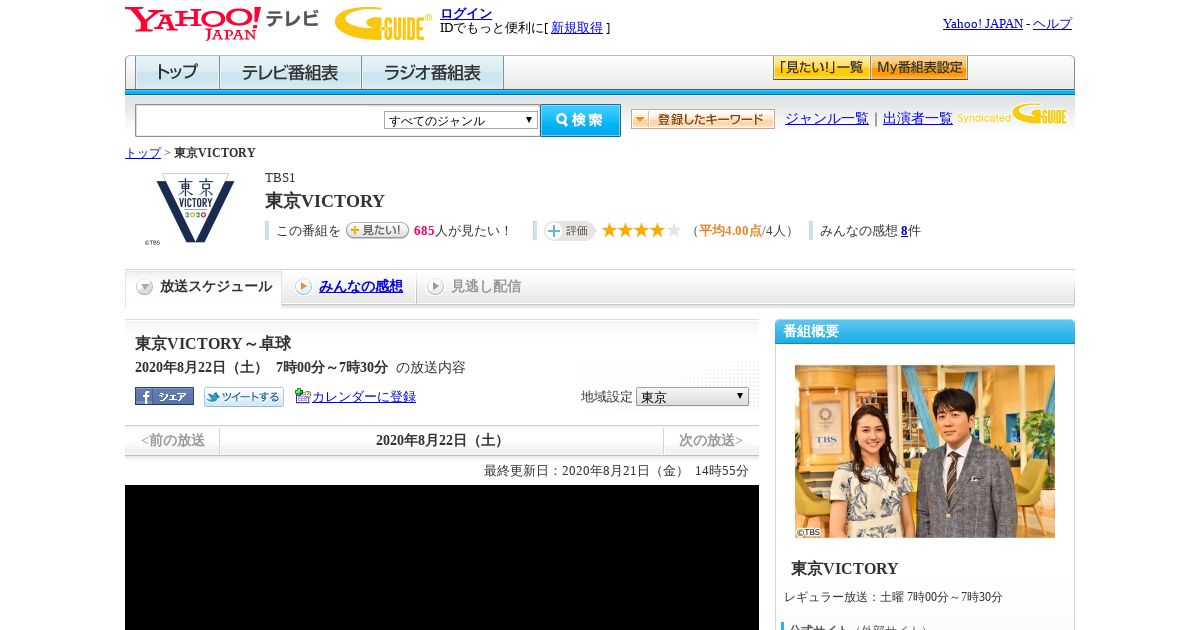Click the 新規取得 link
The image size is (1200, 630).
pyautogui.click(x=577, y=28)
